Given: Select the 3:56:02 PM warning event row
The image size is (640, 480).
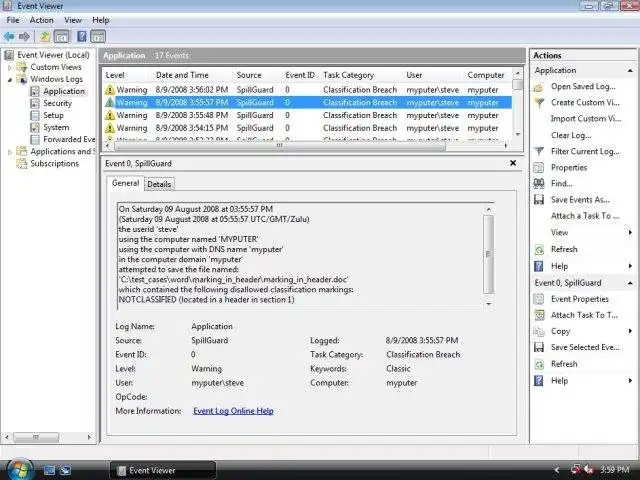Looking at the screenshot, I should click(x=307, y=90).
